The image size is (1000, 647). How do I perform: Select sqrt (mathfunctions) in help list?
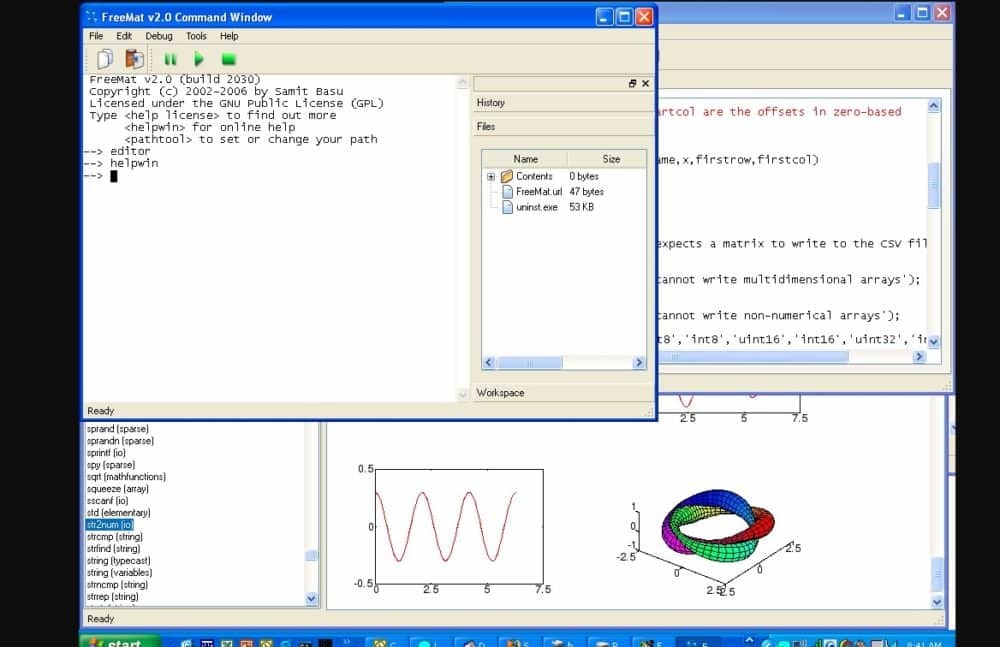(x=126, y=477)
